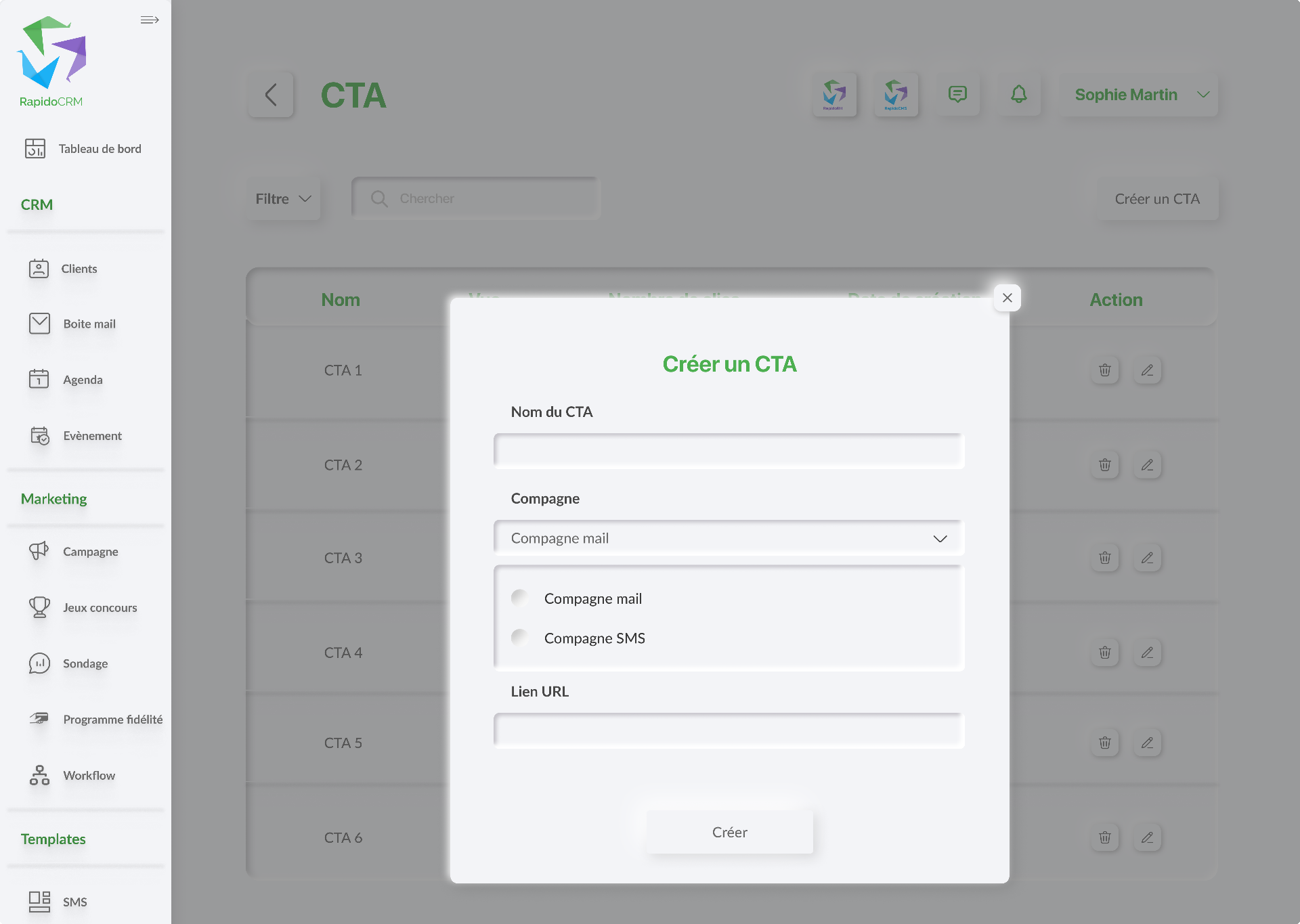Screen dimensions: 1300x924
Task: Click the Créer un CTA button
Action: [x=1157, y=198]
